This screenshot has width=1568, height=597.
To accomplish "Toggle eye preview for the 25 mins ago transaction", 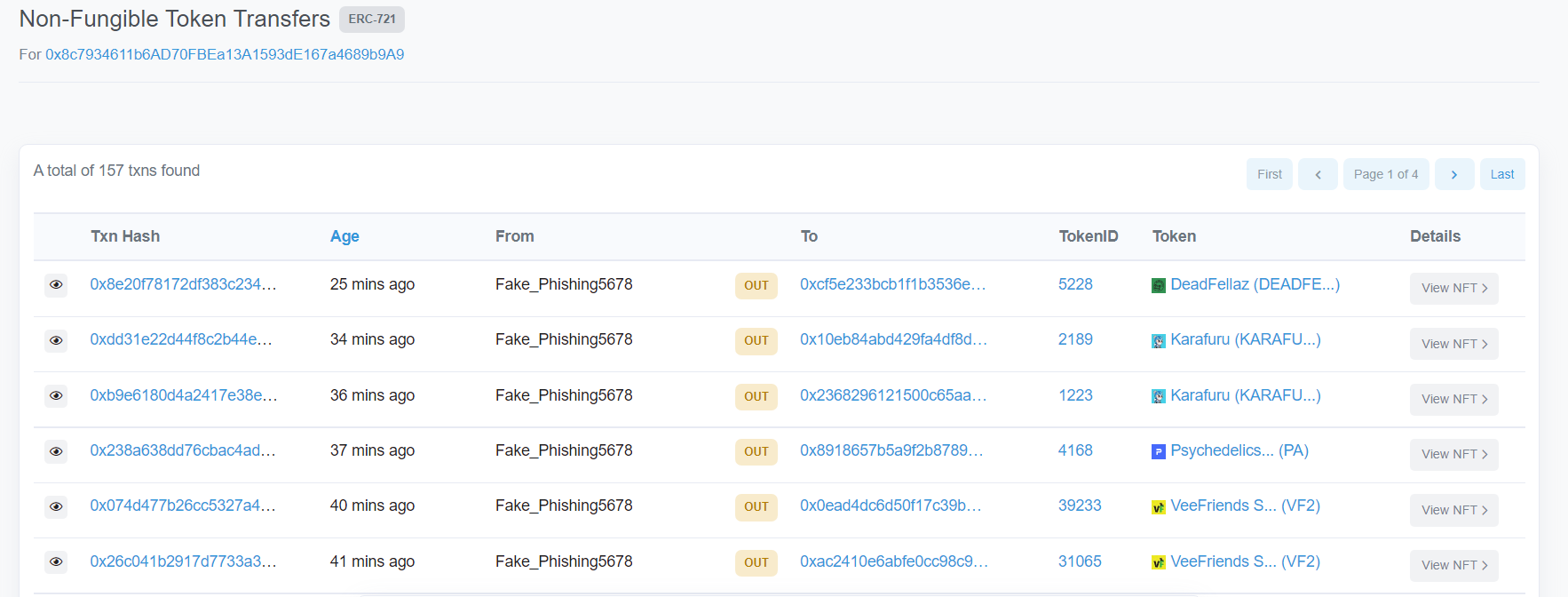I will [56, 285].
